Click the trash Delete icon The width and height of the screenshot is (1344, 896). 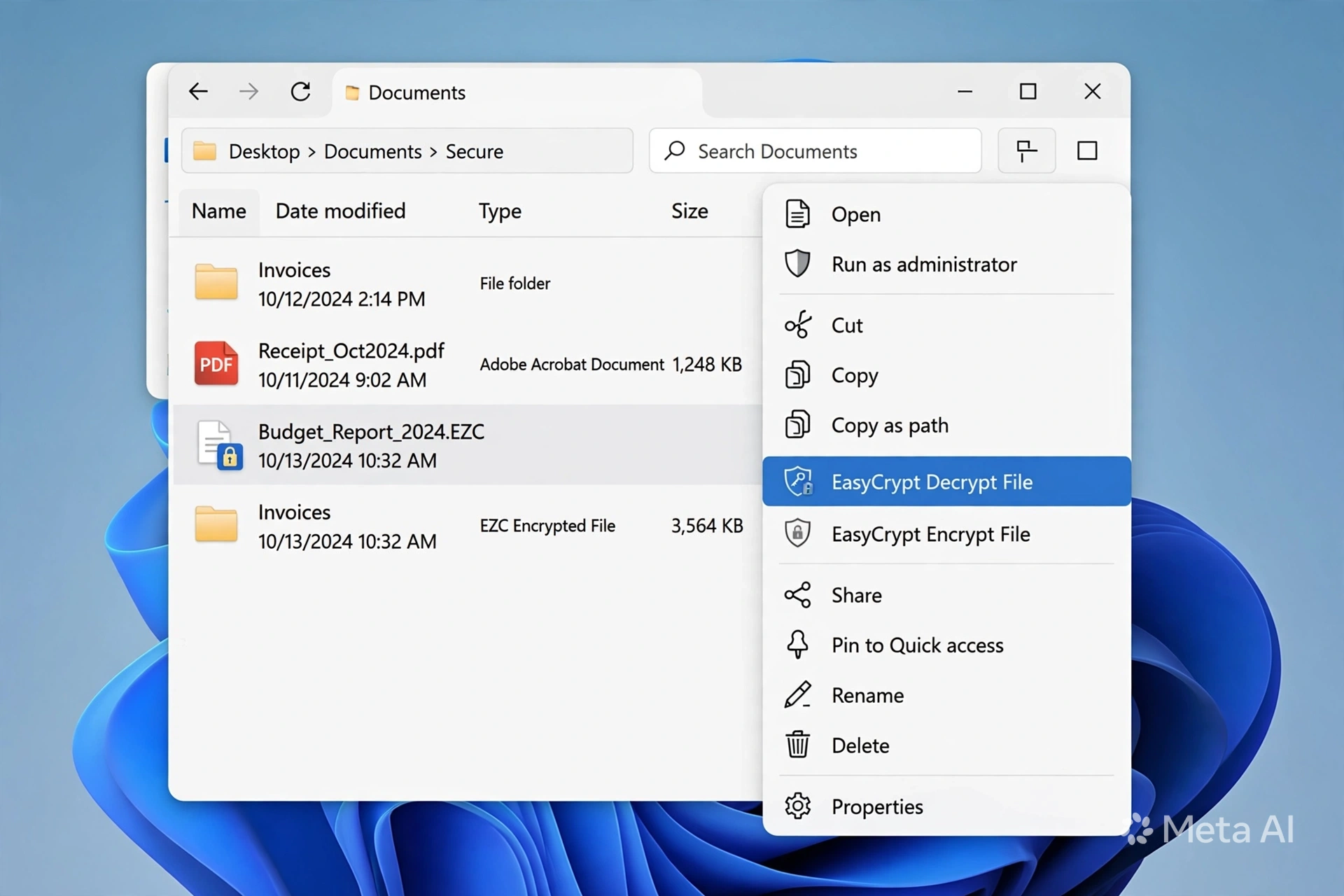[797, 745]
